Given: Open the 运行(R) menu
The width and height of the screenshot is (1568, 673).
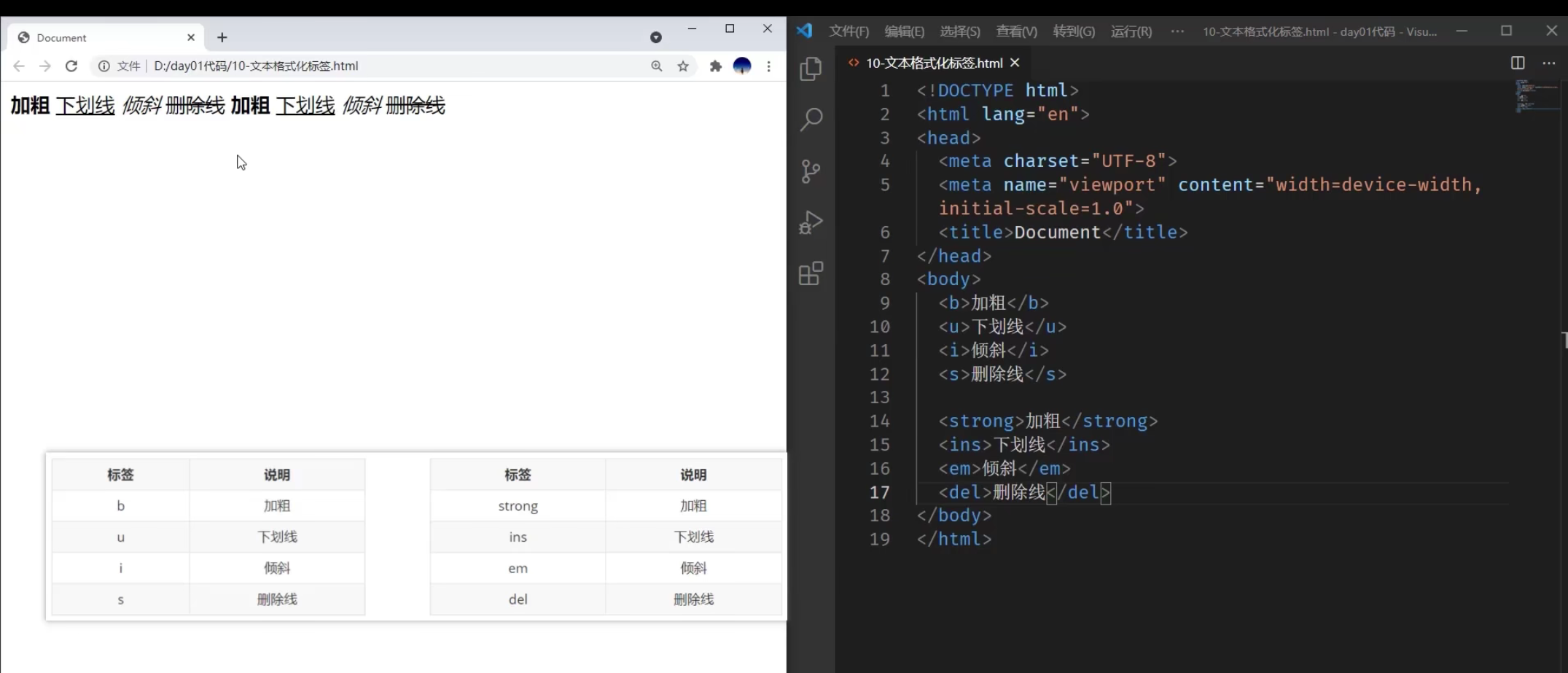Looking at the screenshot, I should click(x=1131, y=31).
